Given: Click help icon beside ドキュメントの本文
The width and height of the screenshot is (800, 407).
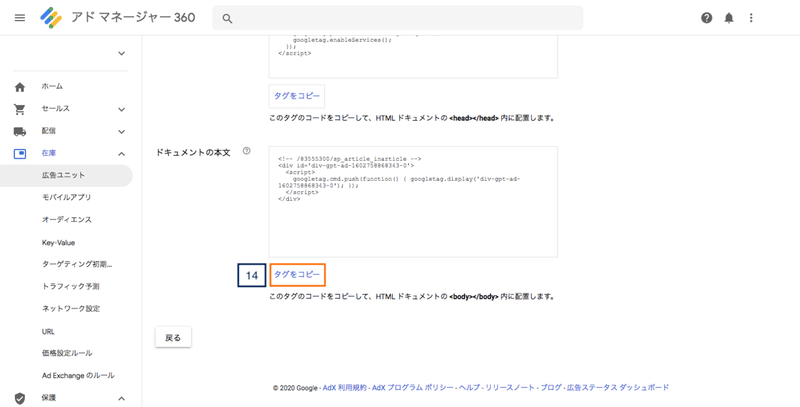Looking at the screenshot, I should pos(246,151).
